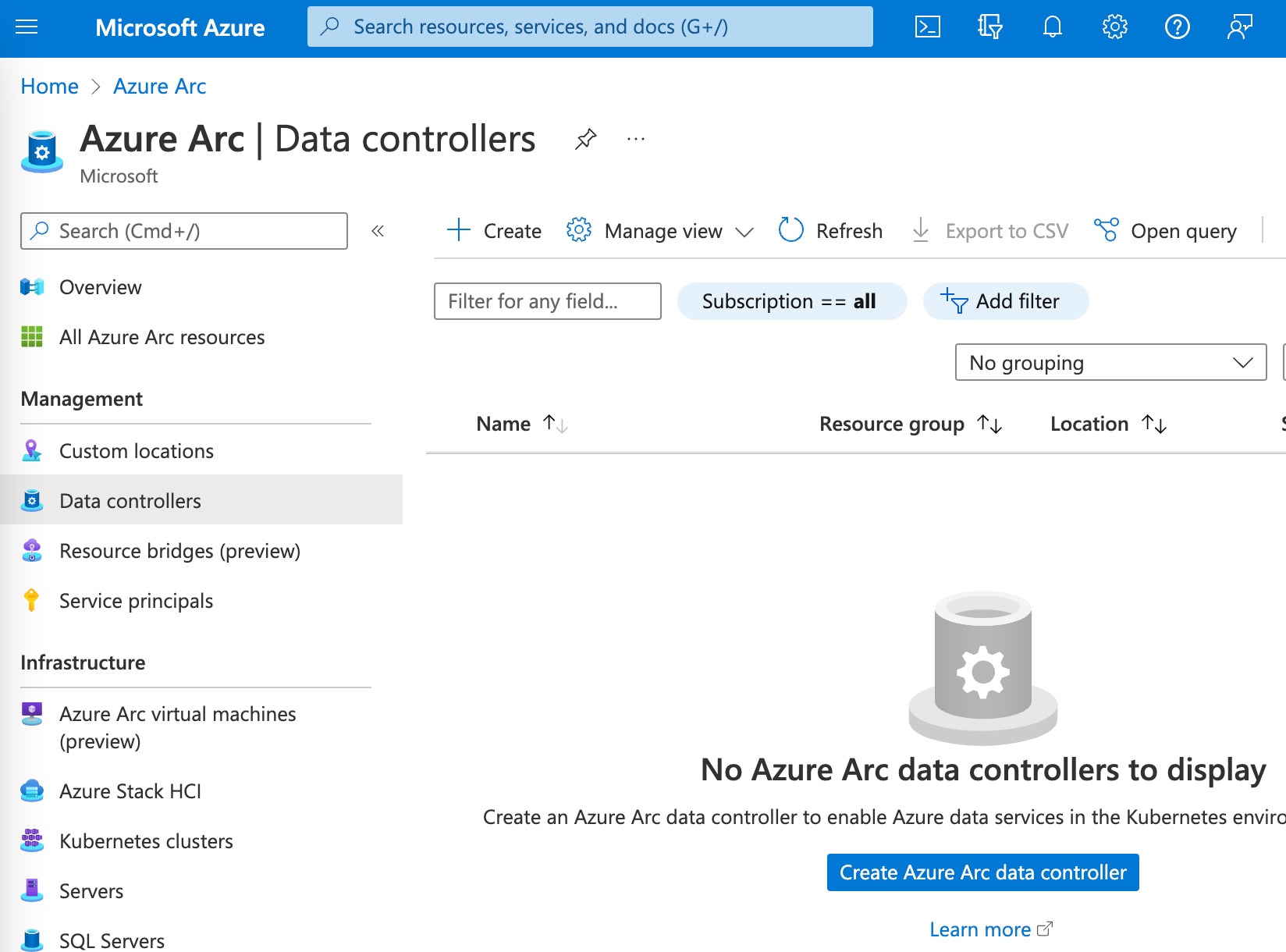
Task: Click the Azure Stack HCI icon
Action: [x=32, y=791]
